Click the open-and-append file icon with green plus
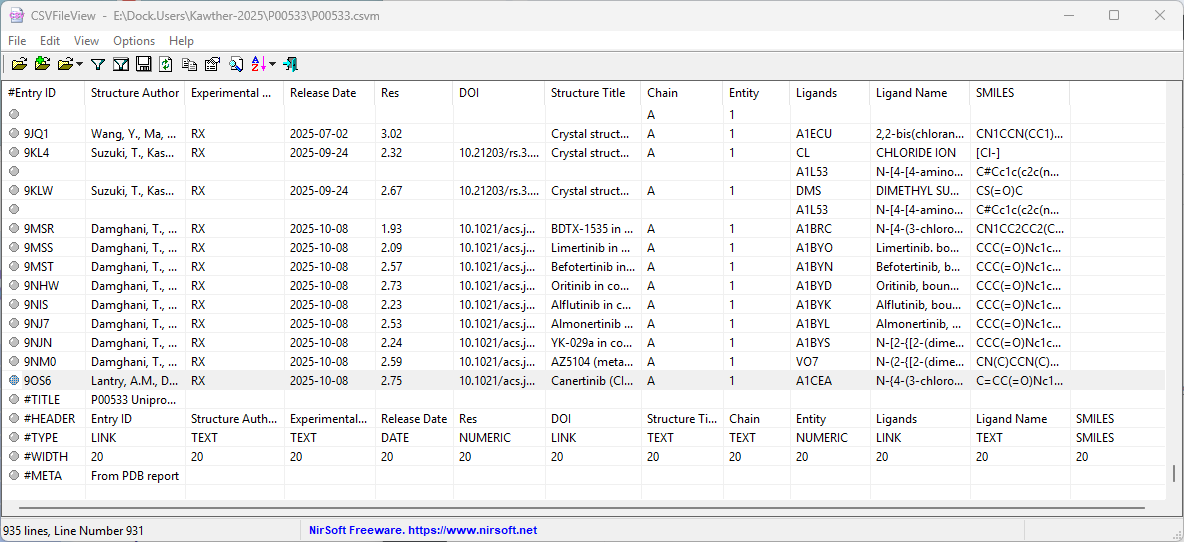Viewport: 1184px width, 542px height. coord(42,65)
